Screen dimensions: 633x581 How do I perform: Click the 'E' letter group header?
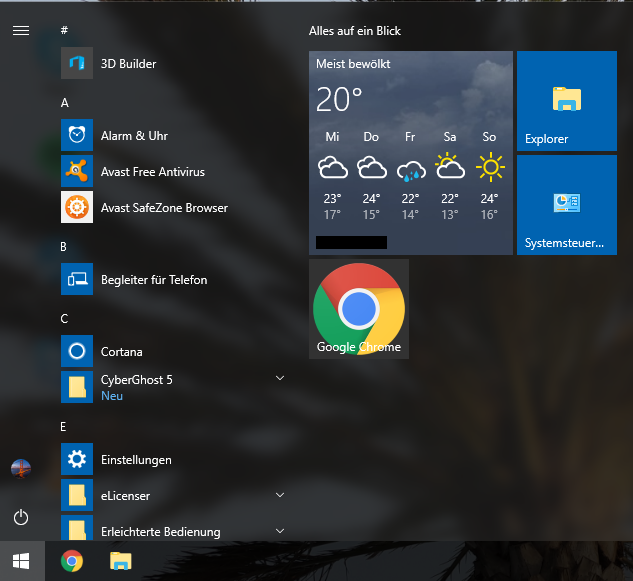click(63, 427)
